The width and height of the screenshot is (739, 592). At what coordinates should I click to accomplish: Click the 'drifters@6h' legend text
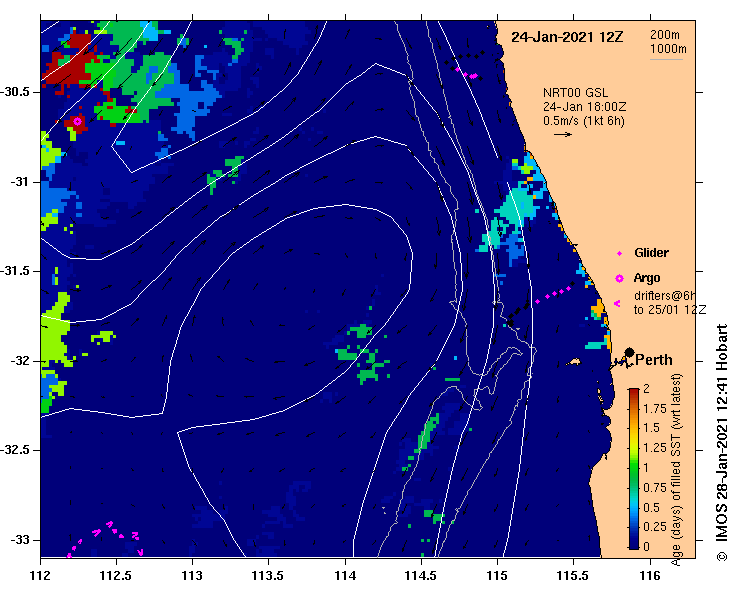coord(665,296)
